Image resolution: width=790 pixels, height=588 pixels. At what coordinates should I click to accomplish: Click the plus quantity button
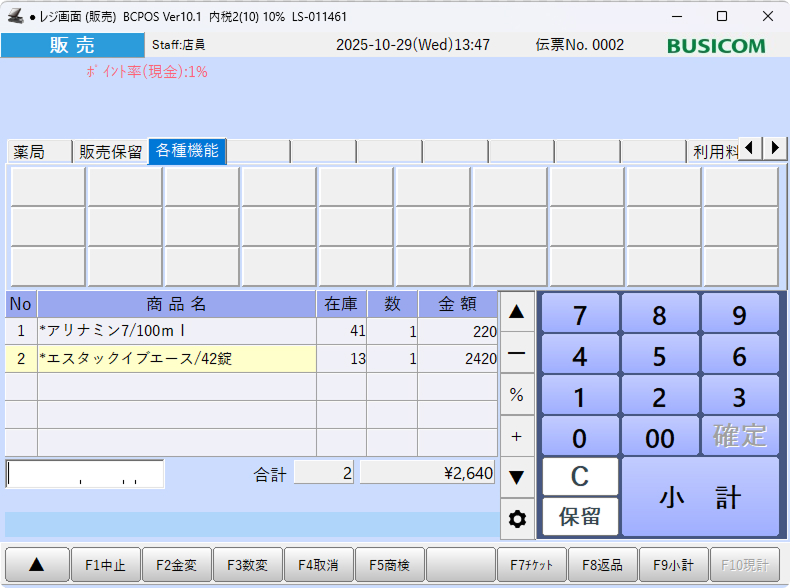pyautogui.click(x=517, y=436)
